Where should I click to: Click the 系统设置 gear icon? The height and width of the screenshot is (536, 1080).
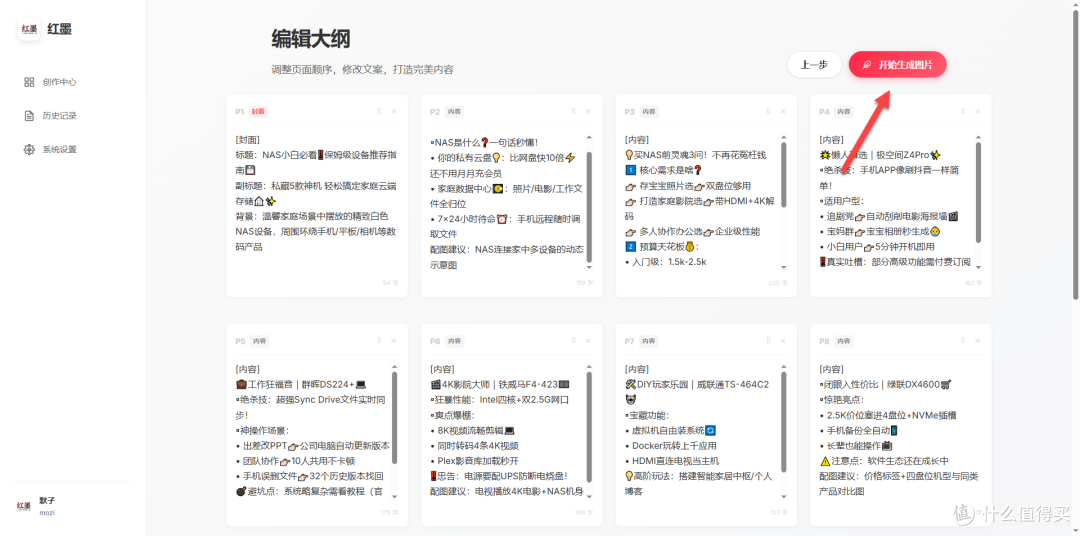[29, 150]
